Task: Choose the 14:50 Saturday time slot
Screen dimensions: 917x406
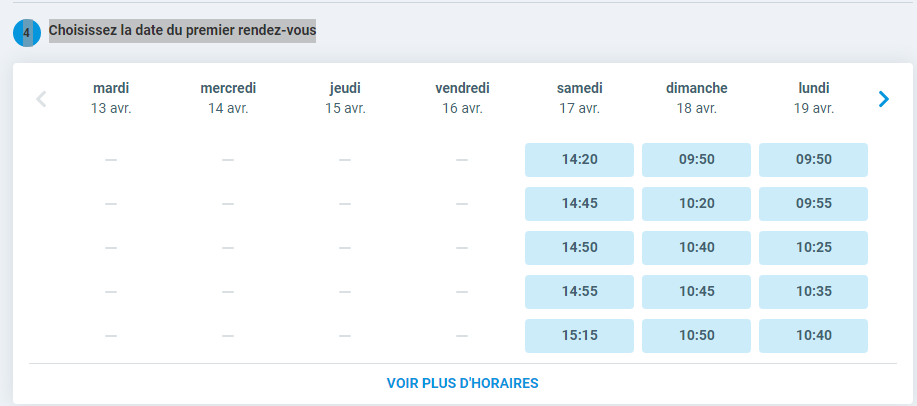Action: tap(579, 247)
